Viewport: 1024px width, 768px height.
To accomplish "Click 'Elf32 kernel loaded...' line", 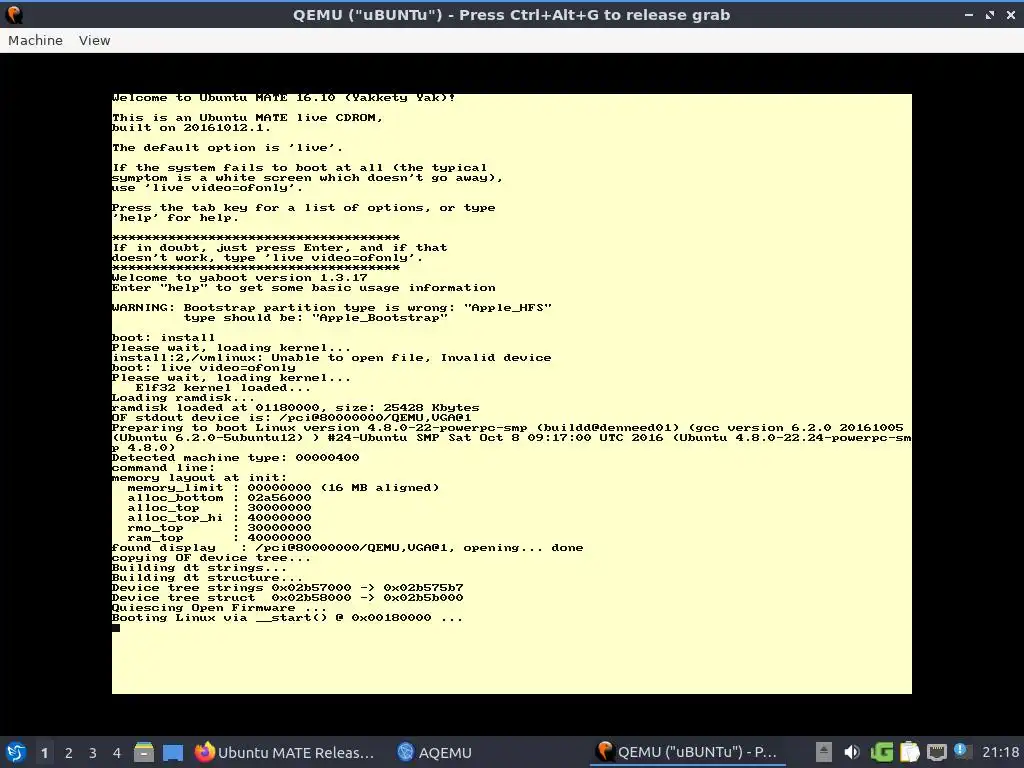I will (223, 388).
